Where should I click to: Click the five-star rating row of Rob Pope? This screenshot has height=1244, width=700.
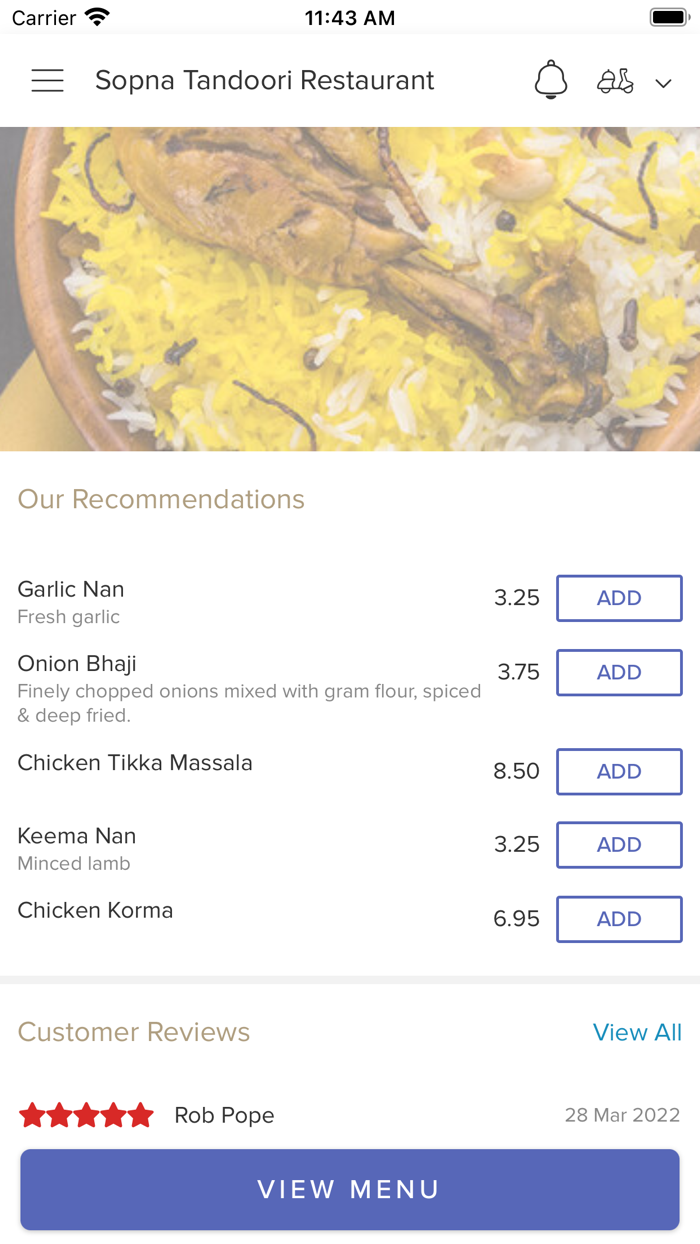pyautogui.click(x=86, y=1115)
